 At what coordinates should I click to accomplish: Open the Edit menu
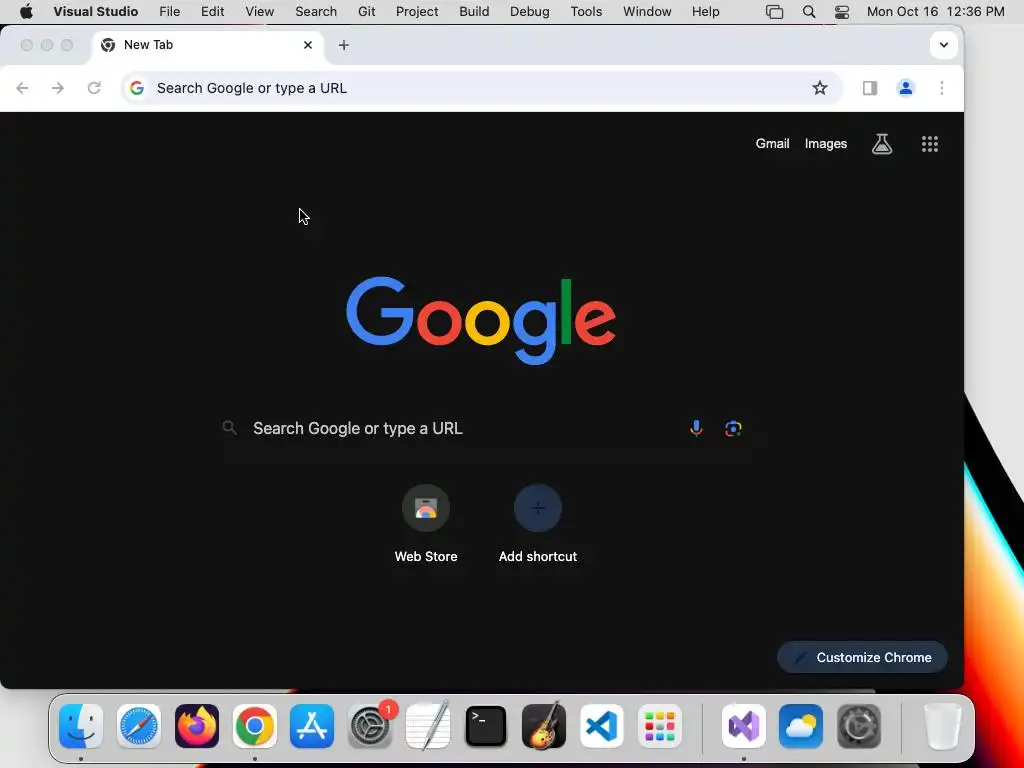(212, 12)
